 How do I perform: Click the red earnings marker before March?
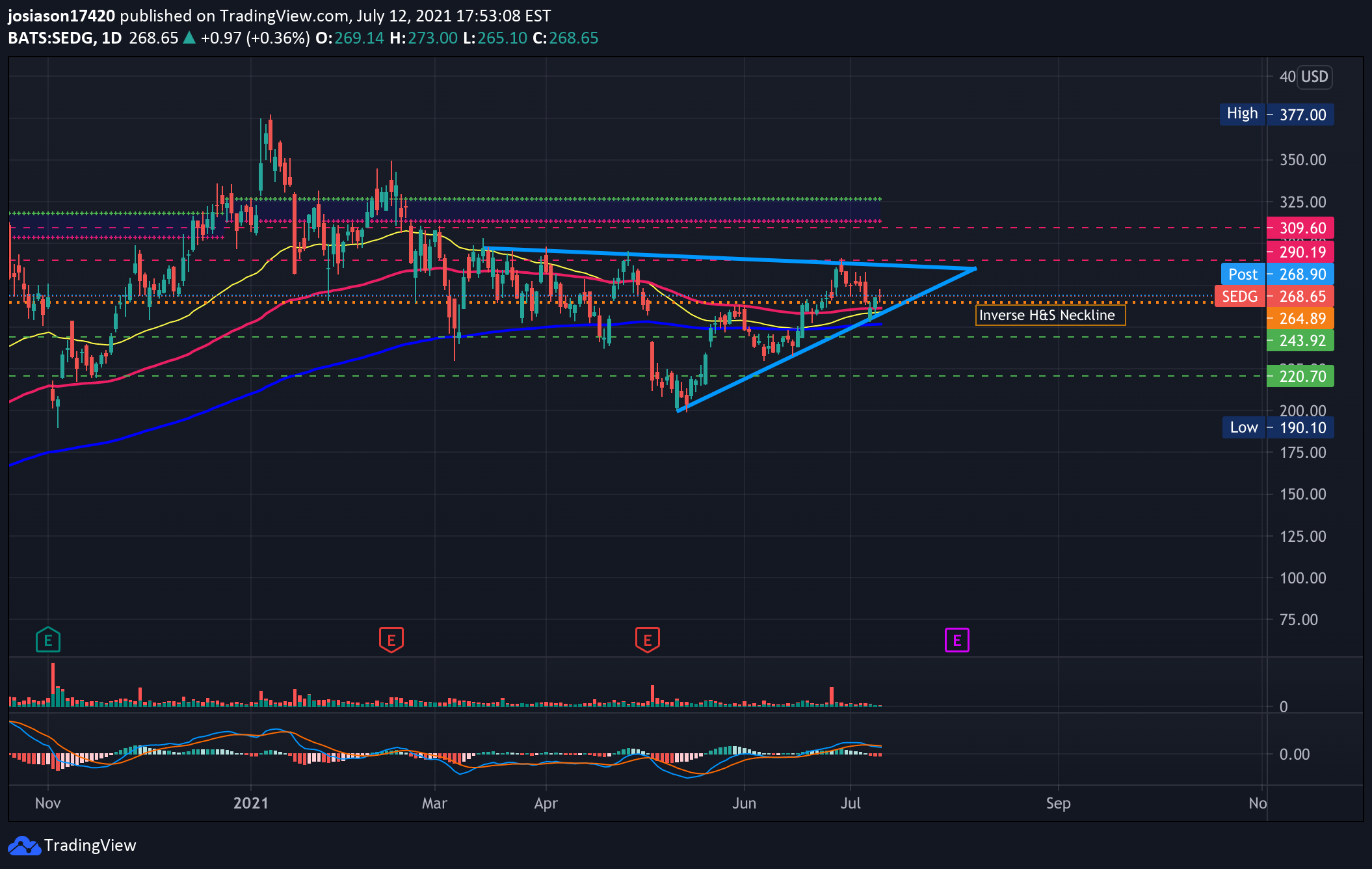click(x=391, y=640)
